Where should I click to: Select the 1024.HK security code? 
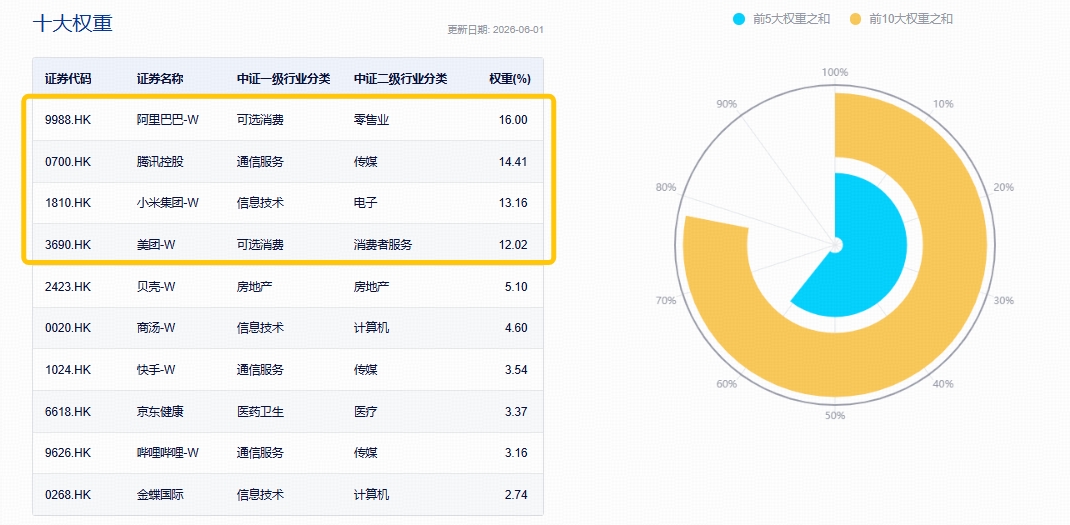[68, 370]
